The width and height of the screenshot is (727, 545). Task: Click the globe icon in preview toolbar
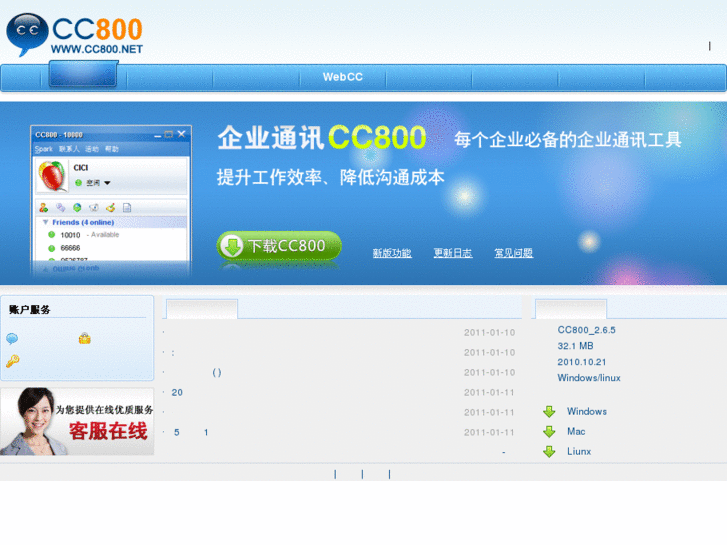coord(77,207)
